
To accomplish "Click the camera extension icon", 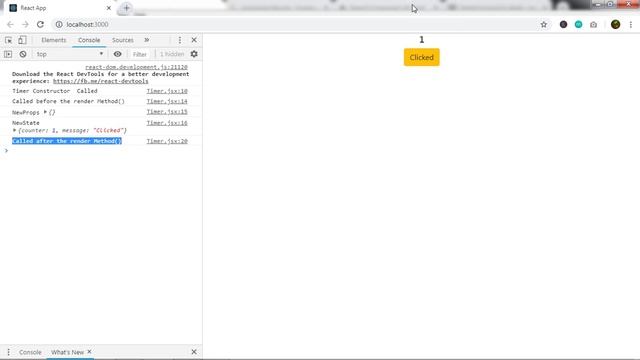I will coord(593,24).
